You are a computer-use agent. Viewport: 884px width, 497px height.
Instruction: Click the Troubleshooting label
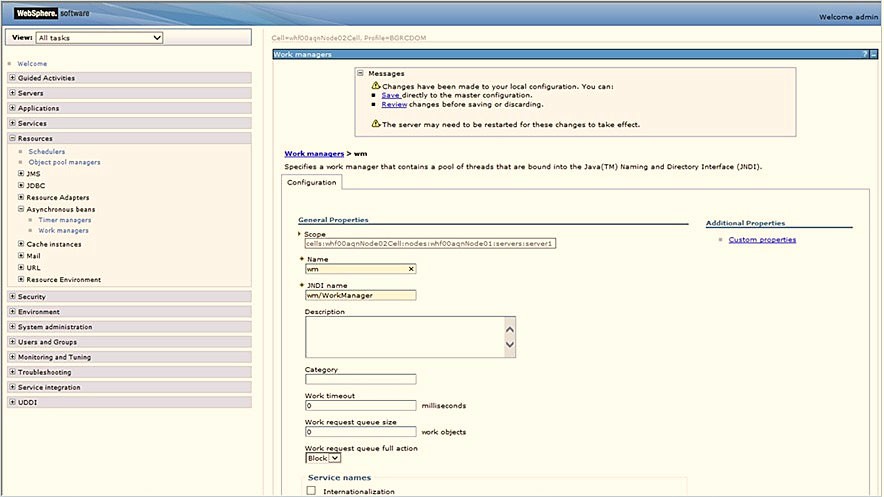[45, 372]
